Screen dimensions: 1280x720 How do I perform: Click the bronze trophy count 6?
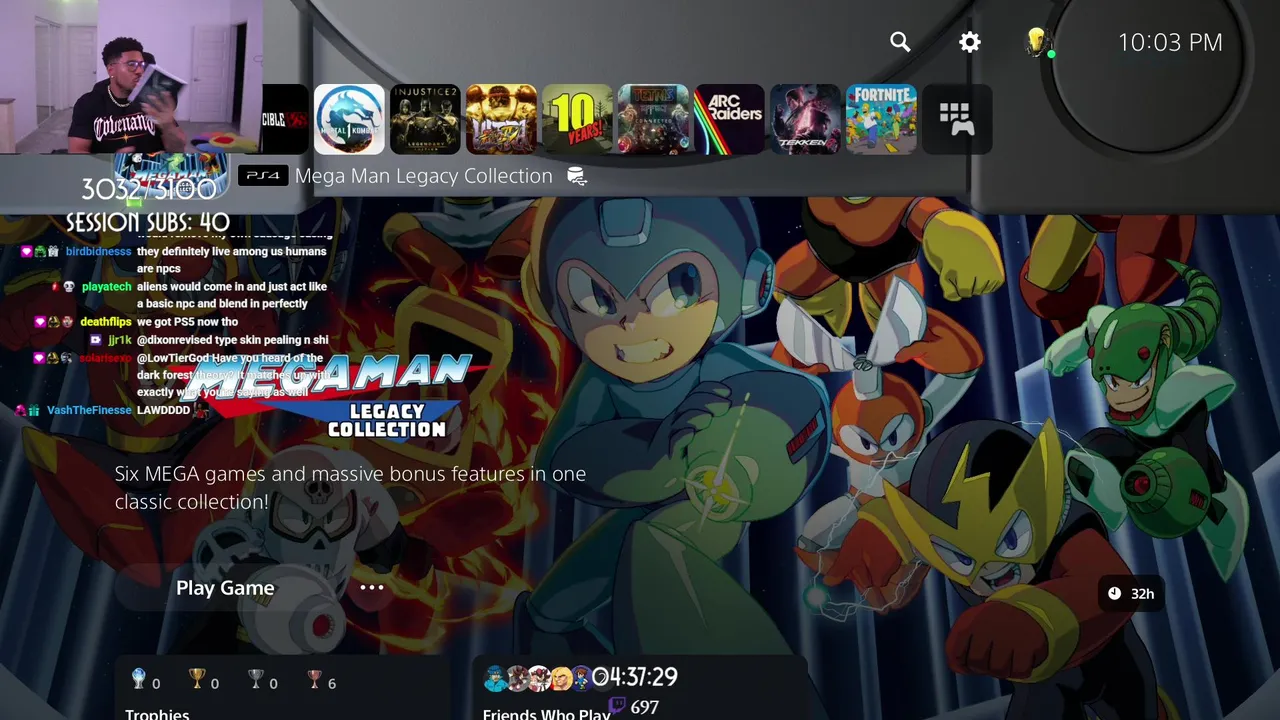(x=332, y=684)
